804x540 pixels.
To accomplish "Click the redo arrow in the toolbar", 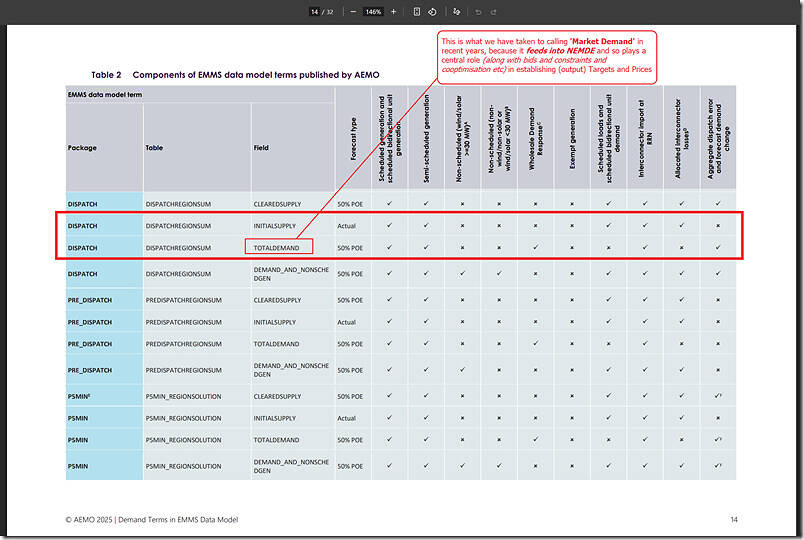I will [495, 11].
